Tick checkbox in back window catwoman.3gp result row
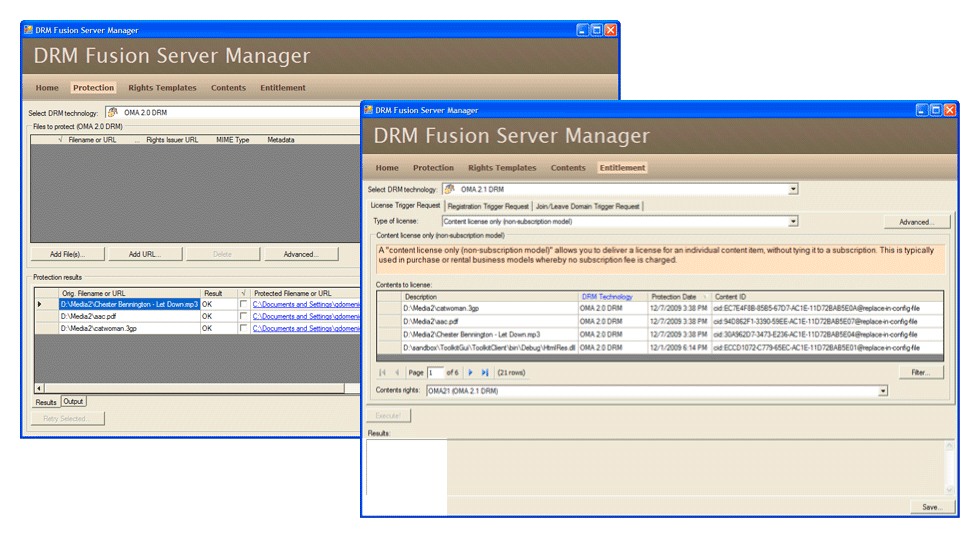The width and height of the screenshot is (980, 540). 243,328
